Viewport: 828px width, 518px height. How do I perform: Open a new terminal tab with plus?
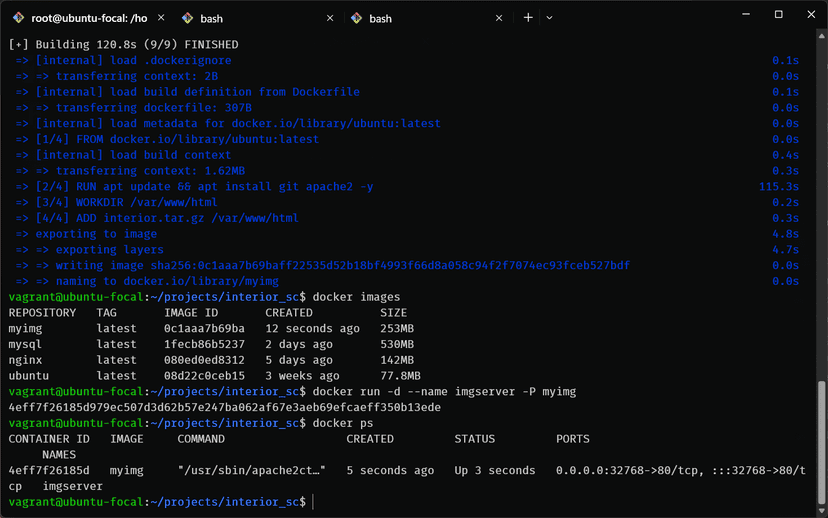(x=528, y=18)
